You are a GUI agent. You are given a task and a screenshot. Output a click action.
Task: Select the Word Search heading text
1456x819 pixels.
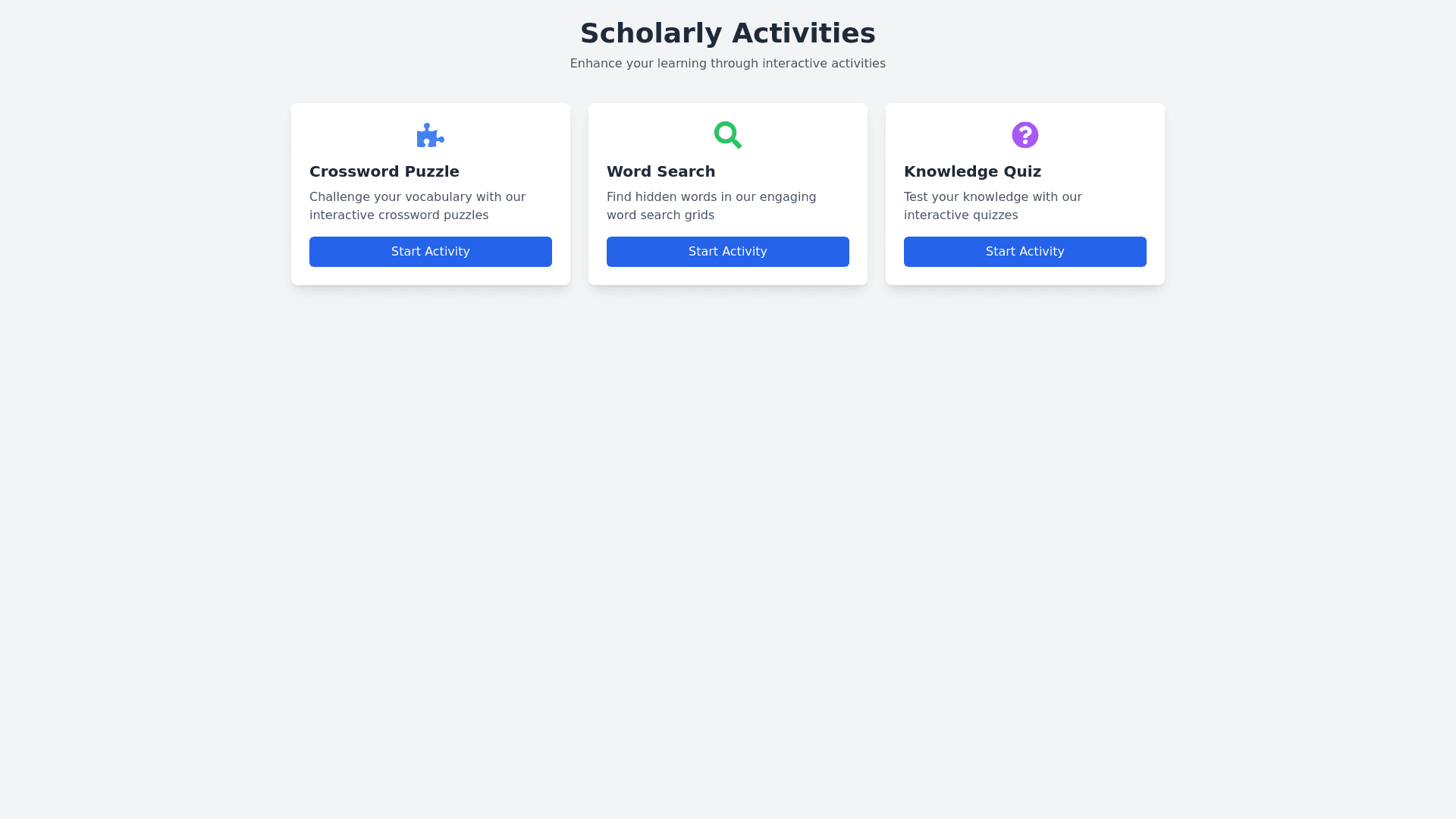point(661,171)
